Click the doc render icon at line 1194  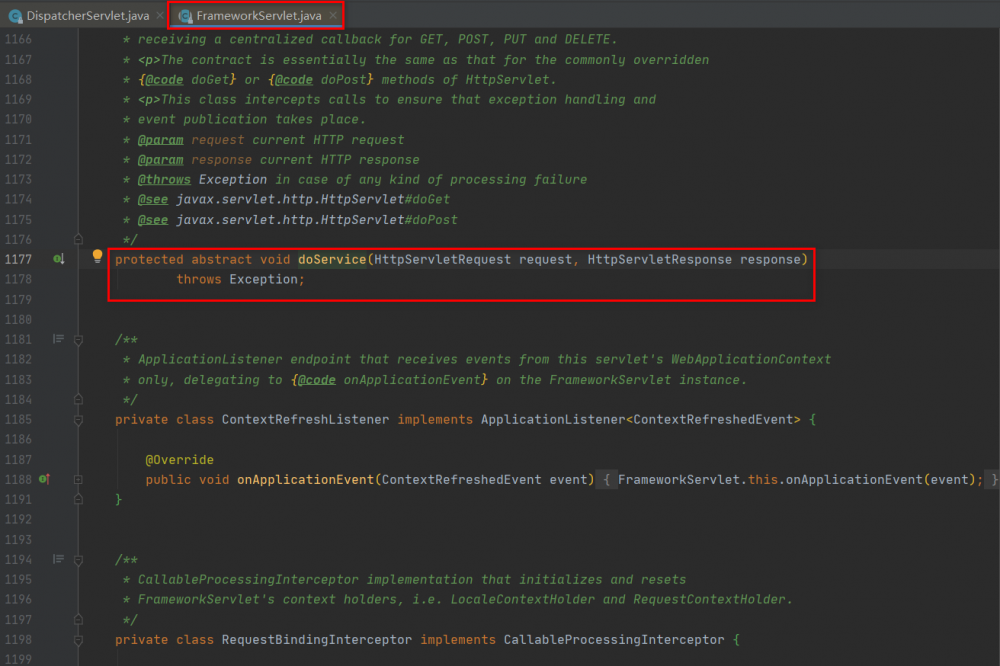58,559
